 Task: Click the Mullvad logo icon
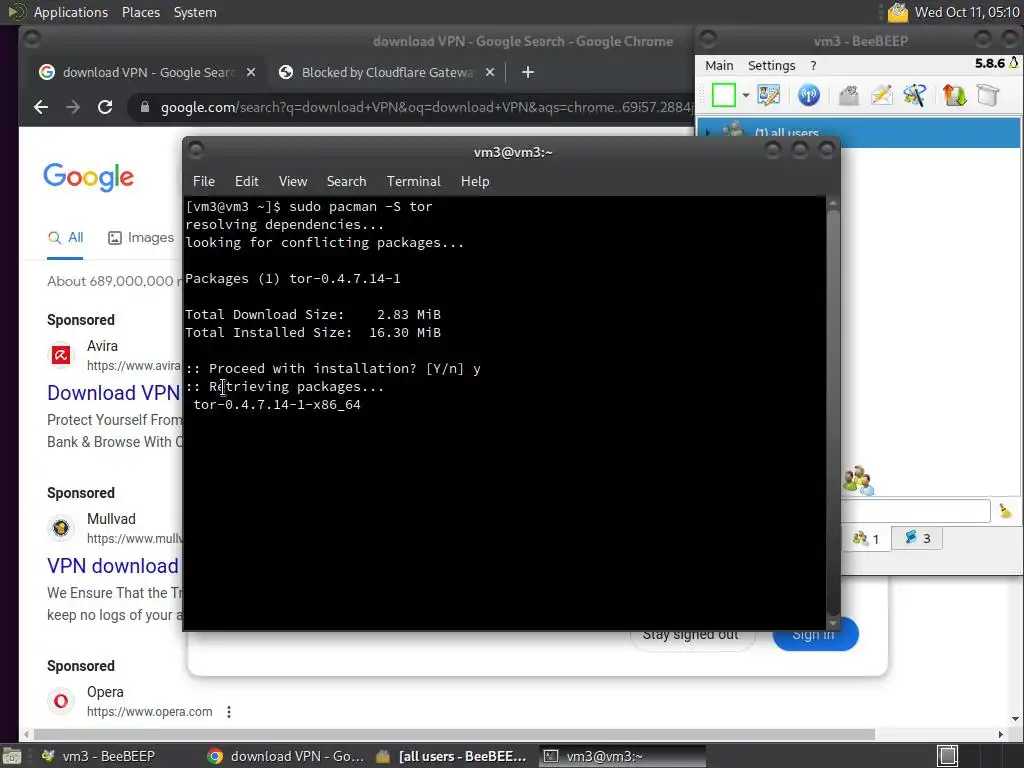pos(61,528)
